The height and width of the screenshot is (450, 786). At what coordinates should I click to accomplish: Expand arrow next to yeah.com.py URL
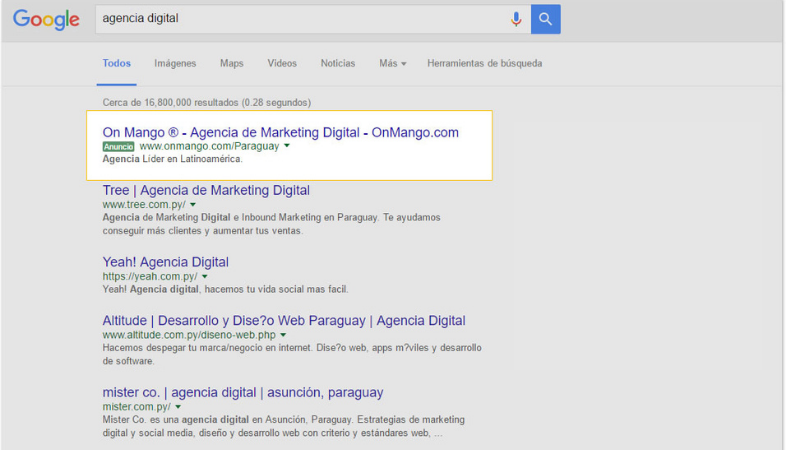coord(205,276)
